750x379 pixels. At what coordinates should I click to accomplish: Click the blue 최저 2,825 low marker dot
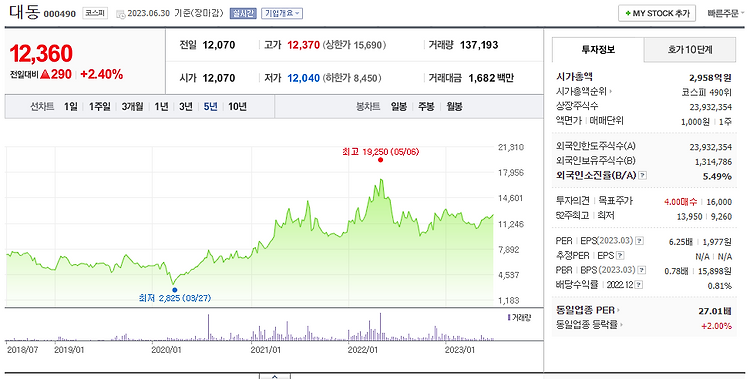[174, 290]
